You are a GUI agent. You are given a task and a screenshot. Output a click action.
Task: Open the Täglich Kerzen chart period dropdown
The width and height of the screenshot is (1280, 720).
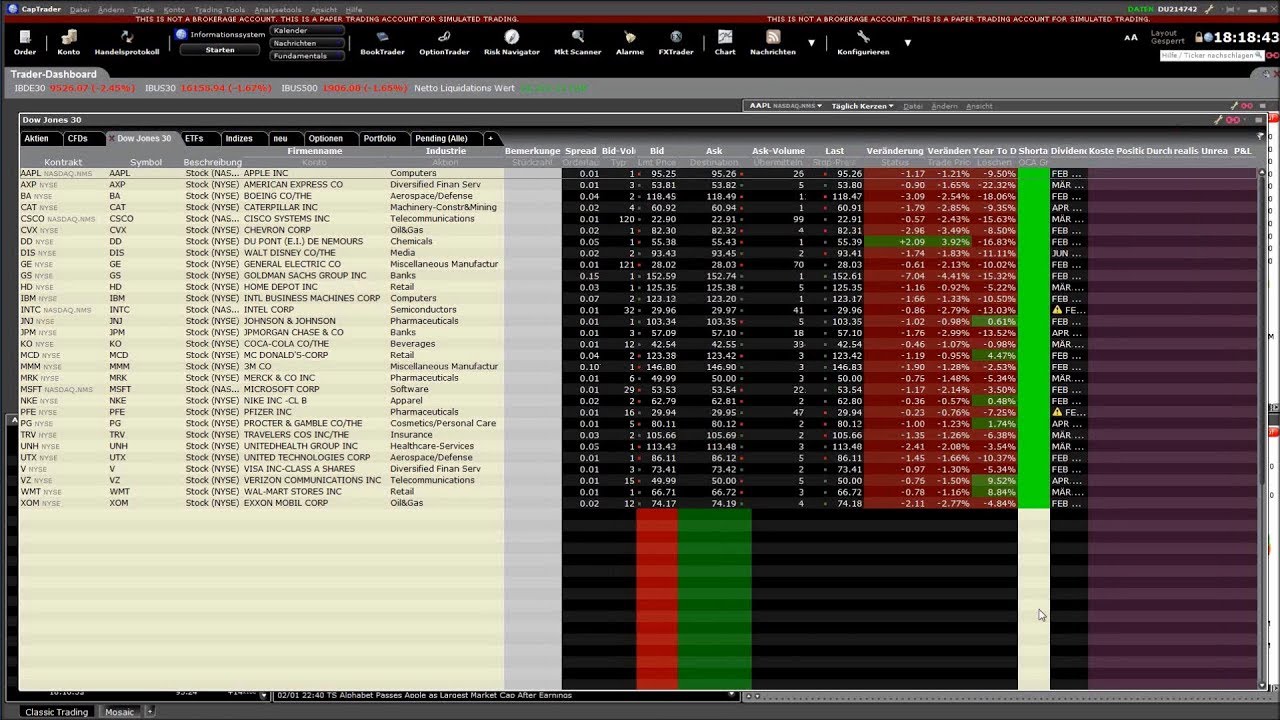tap(861, 106)
